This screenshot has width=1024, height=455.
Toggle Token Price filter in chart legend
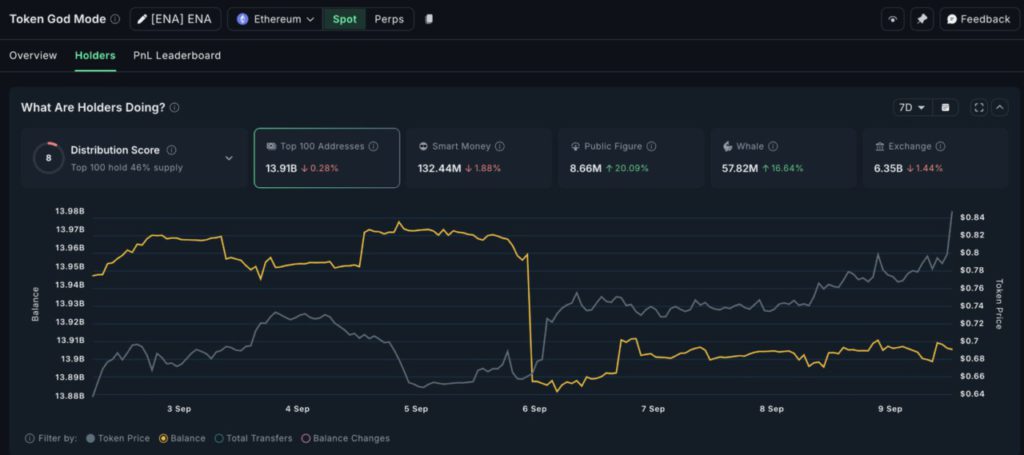click(x=91, y=438)
